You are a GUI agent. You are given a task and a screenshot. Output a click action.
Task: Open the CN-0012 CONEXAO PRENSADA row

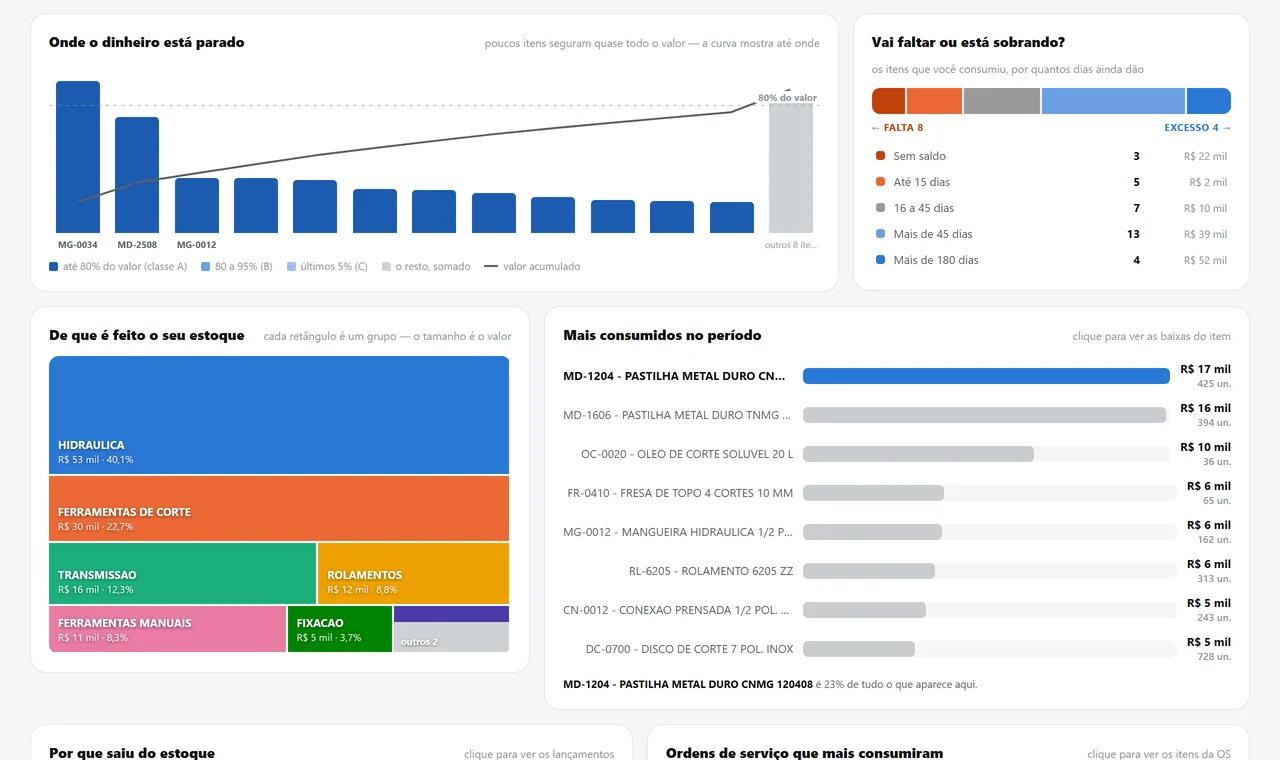pos(897,610)
